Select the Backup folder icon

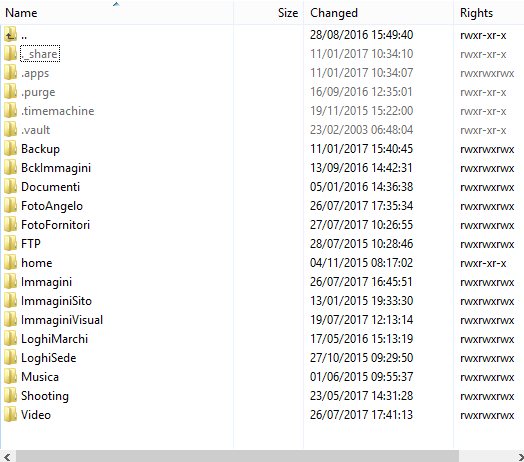10,148
